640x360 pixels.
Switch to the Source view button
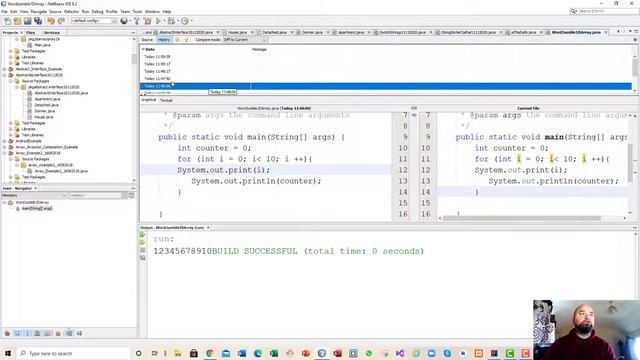coord(147,40)
